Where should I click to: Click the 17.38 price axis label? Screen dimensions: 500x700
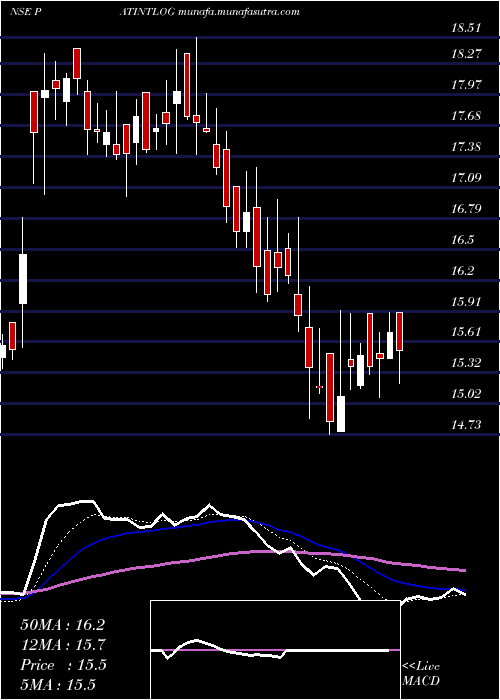(467, 146)
